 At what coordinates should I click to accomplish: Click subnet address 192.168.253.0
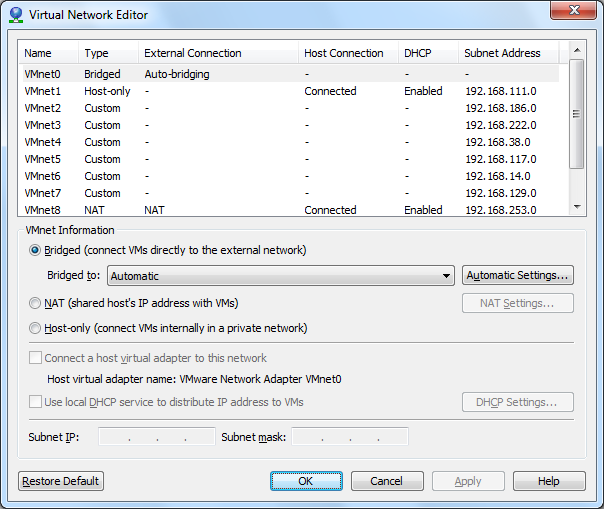click(x=501, y=210)
